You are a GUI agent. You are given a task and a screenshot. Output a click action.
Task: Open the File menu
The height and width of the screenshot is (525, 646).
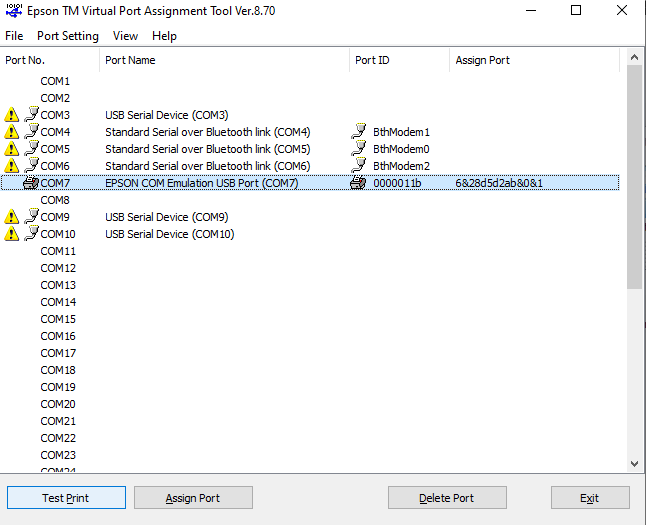tap(14, 36)
